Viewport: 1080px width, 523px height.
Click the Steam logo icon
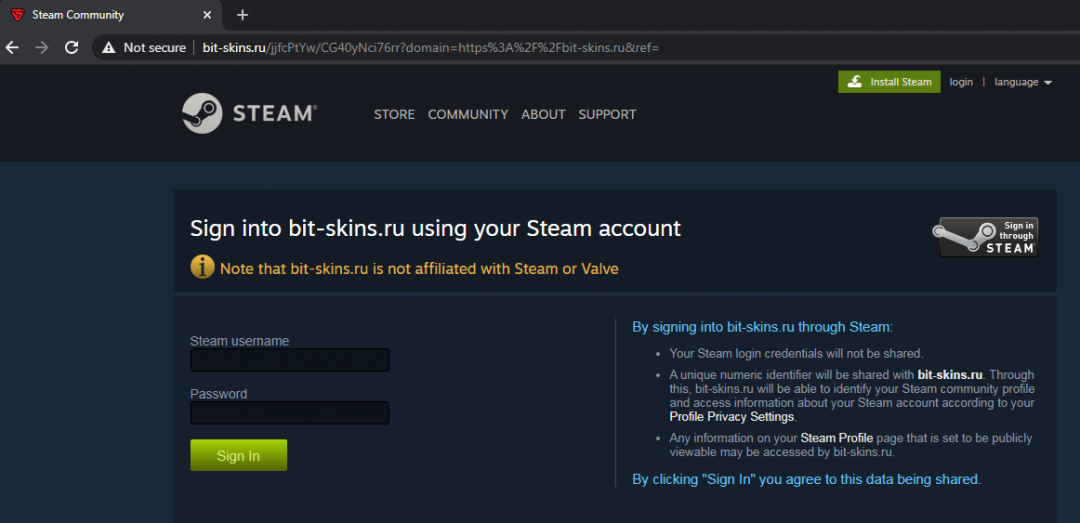202,114
